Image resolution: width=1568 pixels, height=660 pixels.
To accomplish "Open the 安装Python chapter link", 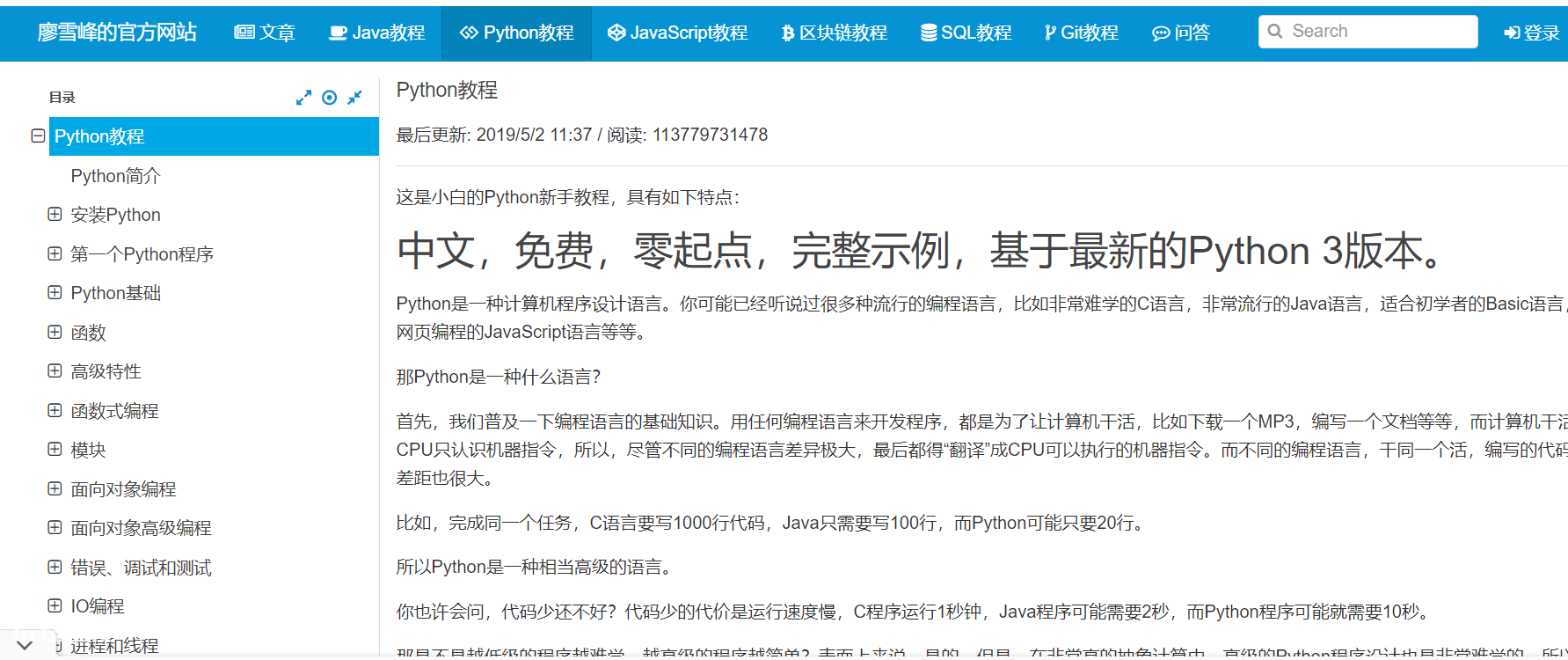I will [115, 215].
